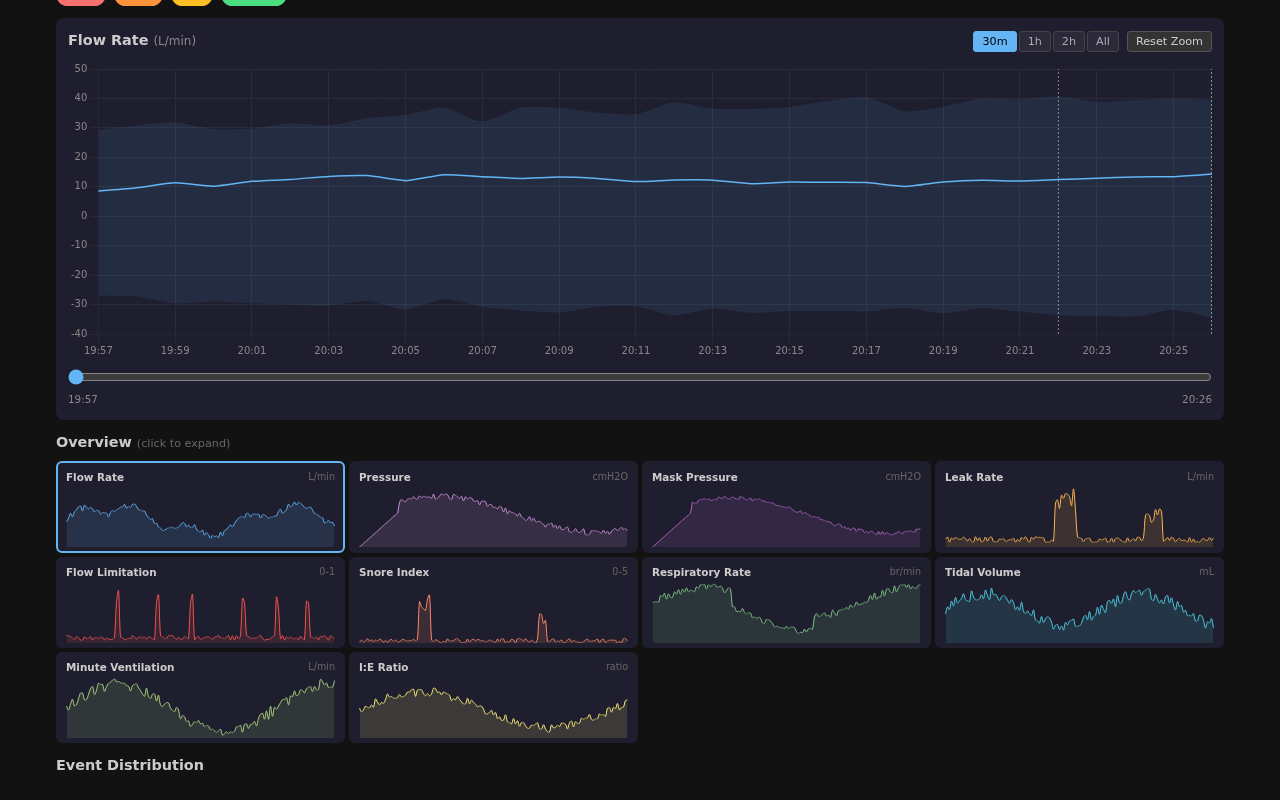Click the dashed vertical marker near 20:22
The image size is (1280, 800).
(1058, 201)
